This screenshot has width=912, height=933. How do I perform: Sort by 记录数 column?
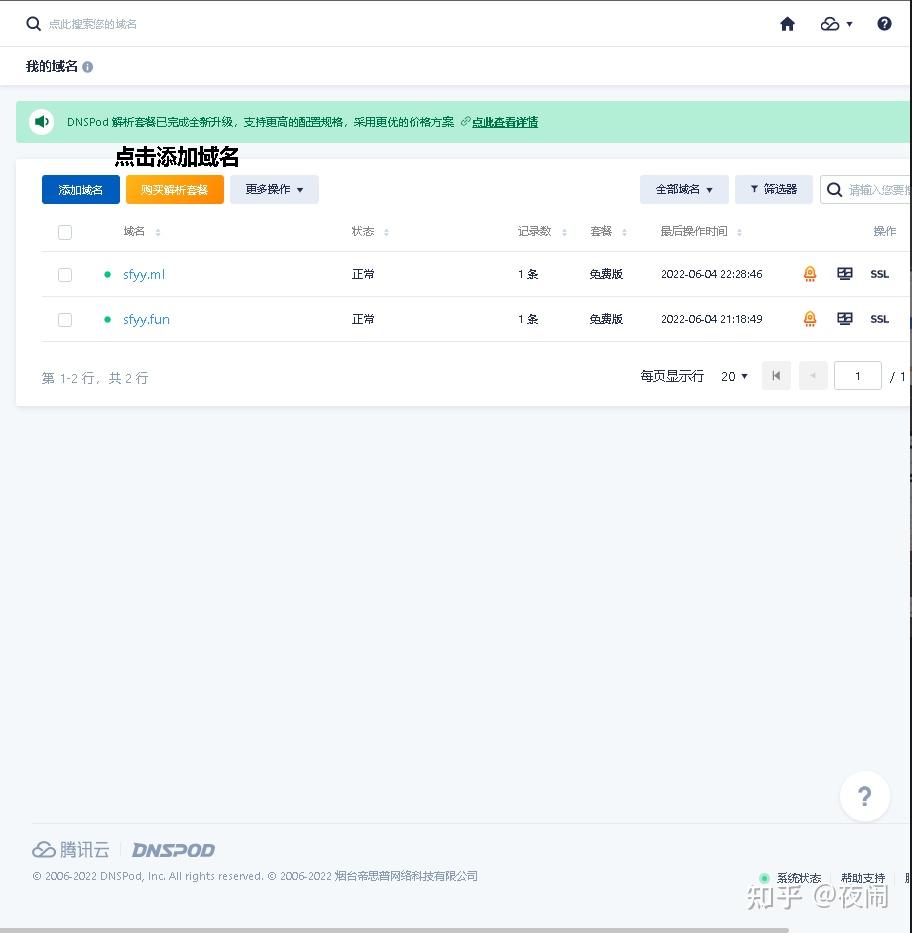(x=564, y=232)
